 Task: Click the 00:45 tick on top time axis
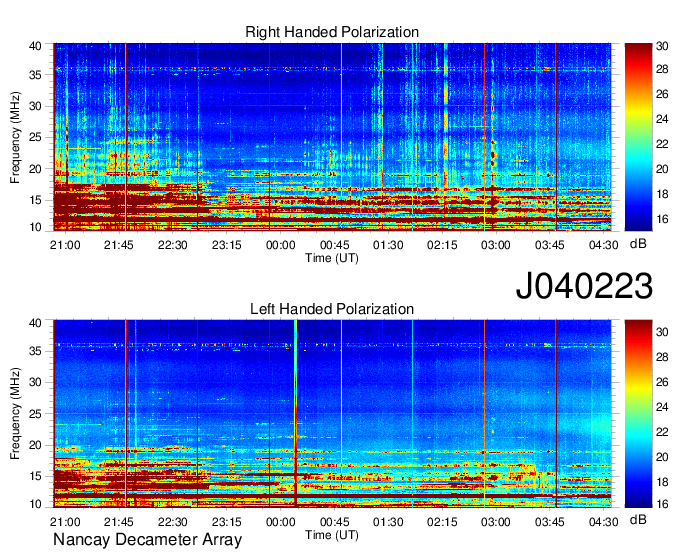point(334,245)
